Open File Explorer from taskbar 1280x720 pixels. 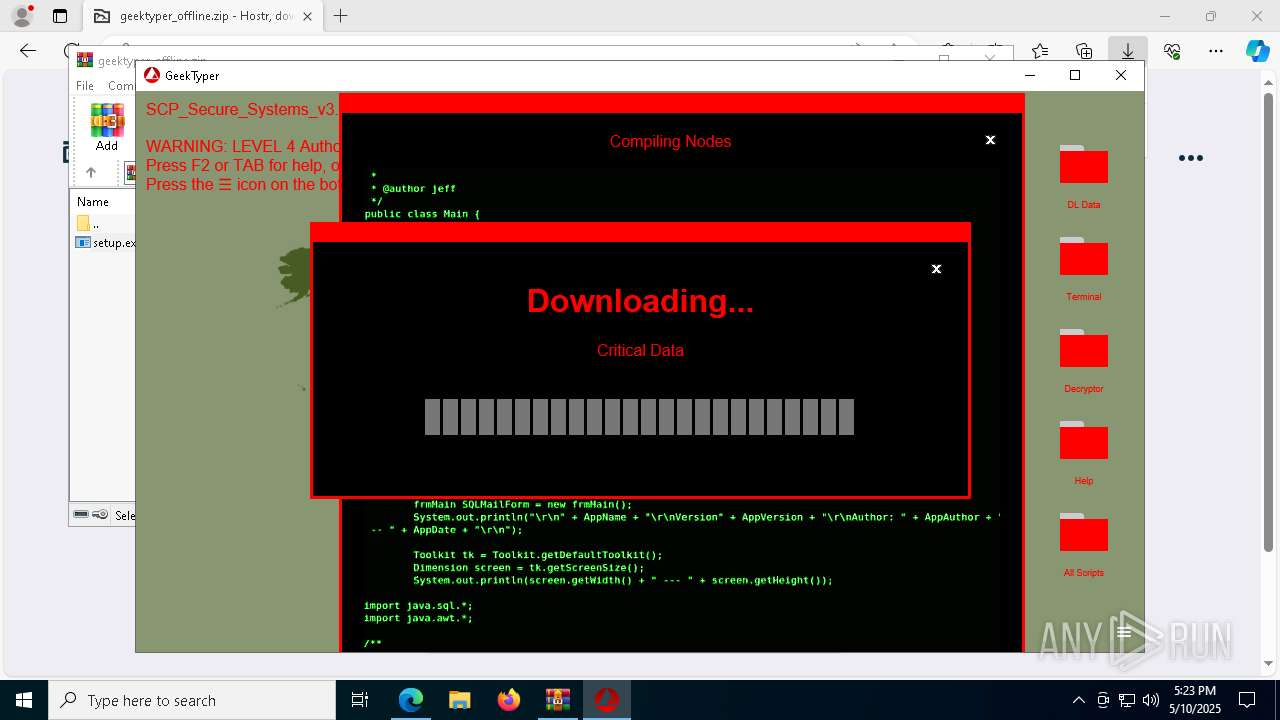(459, 700)
